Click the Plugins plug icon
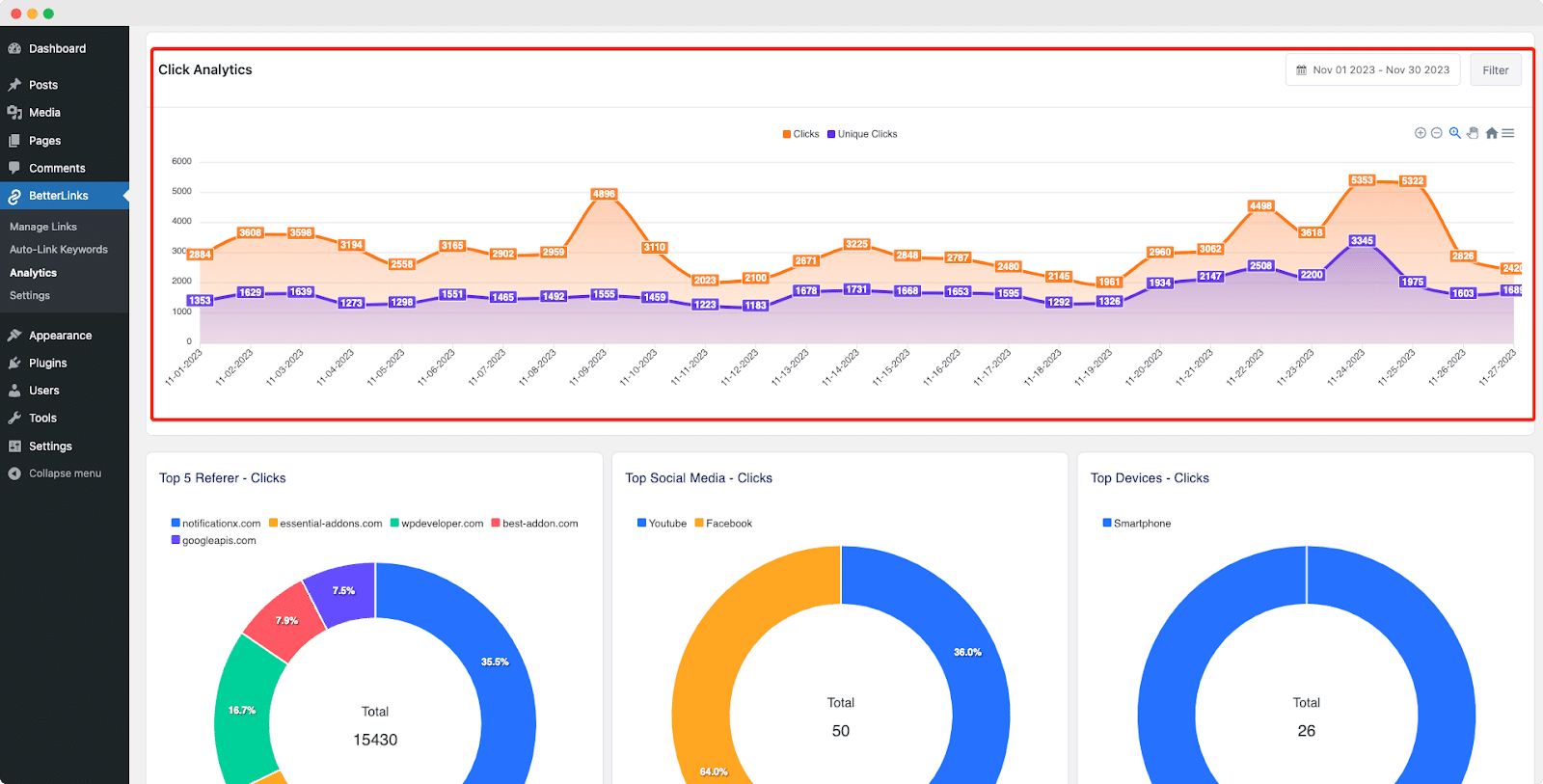 tap(14, 364)
